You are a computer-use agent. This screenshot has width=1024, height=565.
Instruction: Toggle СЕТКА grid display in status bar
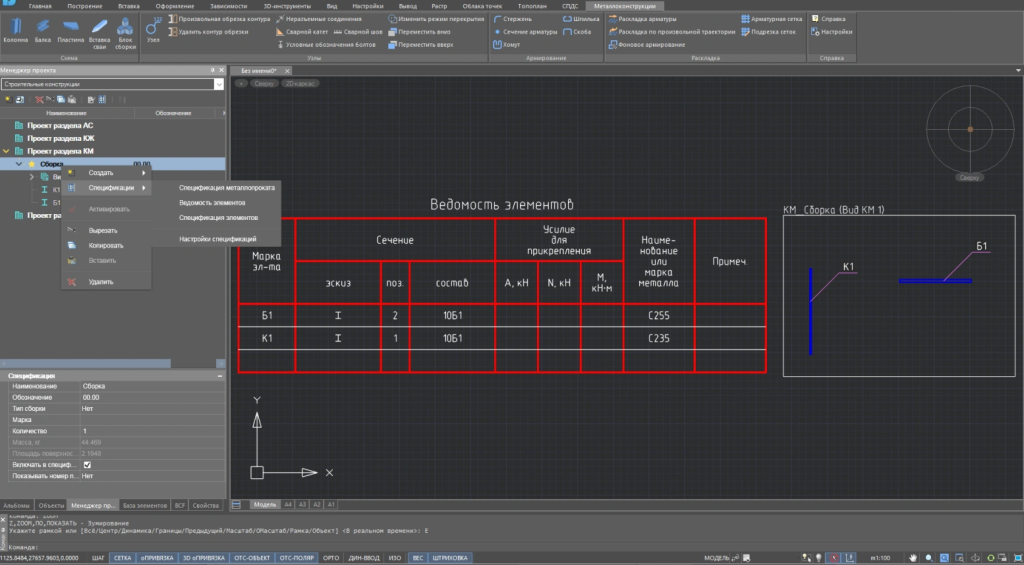coord(122,557)
